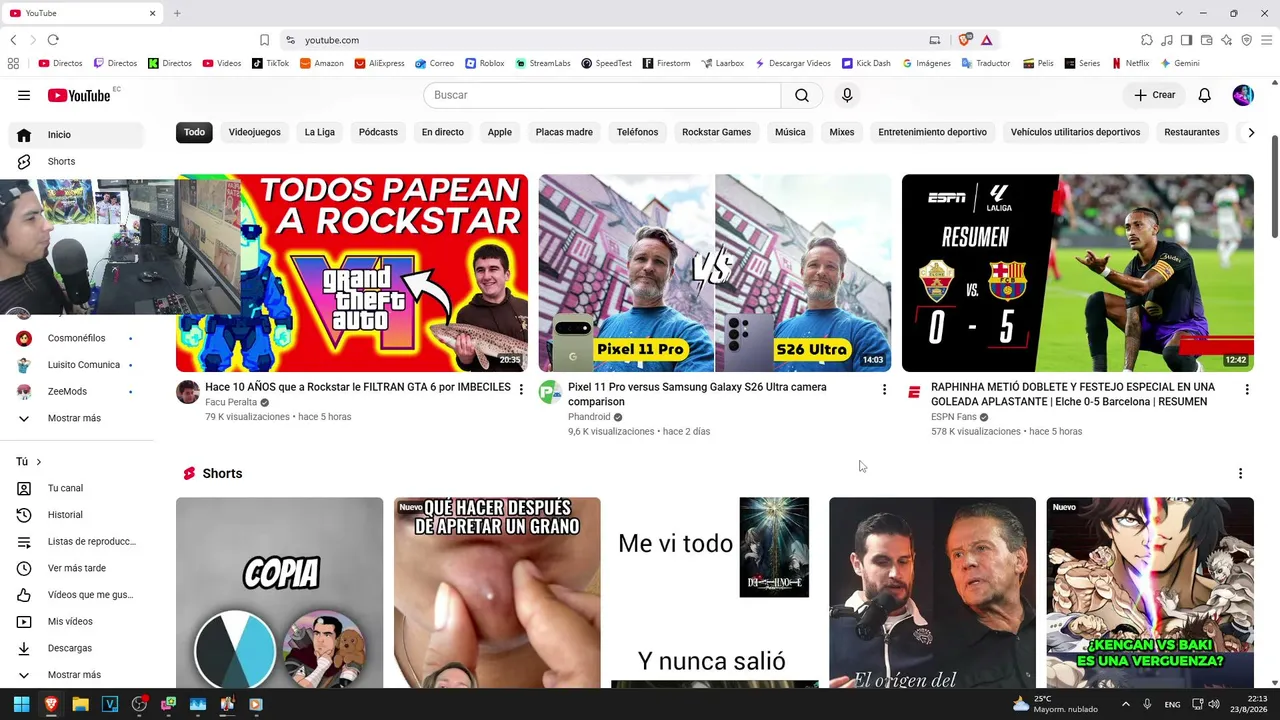The width and height of the screenshot is (1280, 720).
Task: Toggle the browser sidebar panel
Action: click(1186, 40)
